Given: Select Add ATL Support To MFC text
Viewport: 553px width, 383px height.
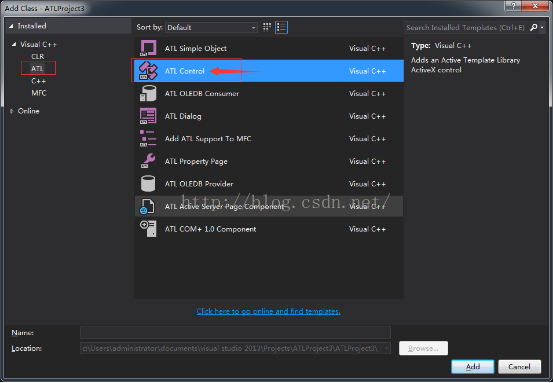Looking at the screenshot, I should click(208, 139).
